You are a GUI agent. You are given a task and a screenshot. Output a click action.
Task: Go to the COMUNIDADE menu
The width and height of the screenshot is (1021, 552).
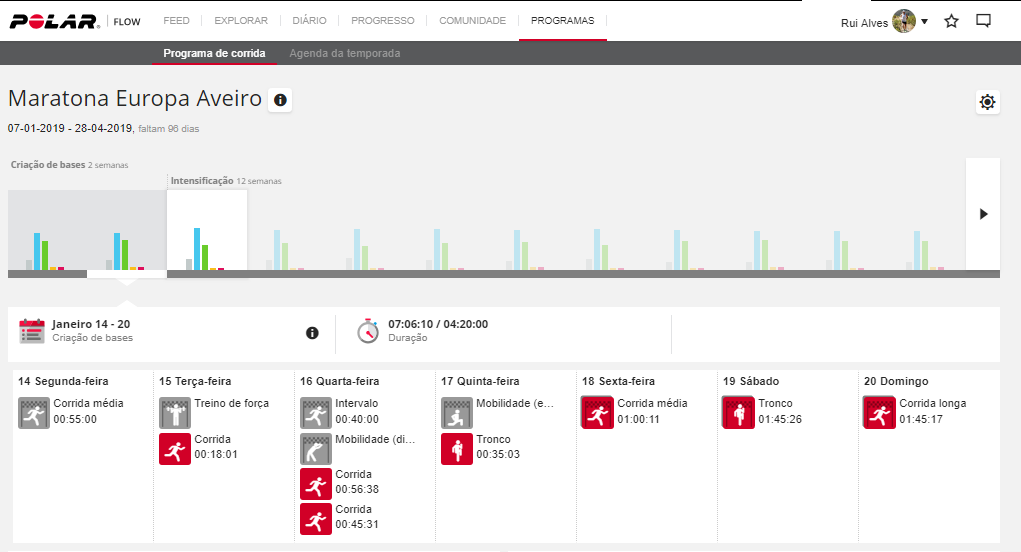point(472,21)
